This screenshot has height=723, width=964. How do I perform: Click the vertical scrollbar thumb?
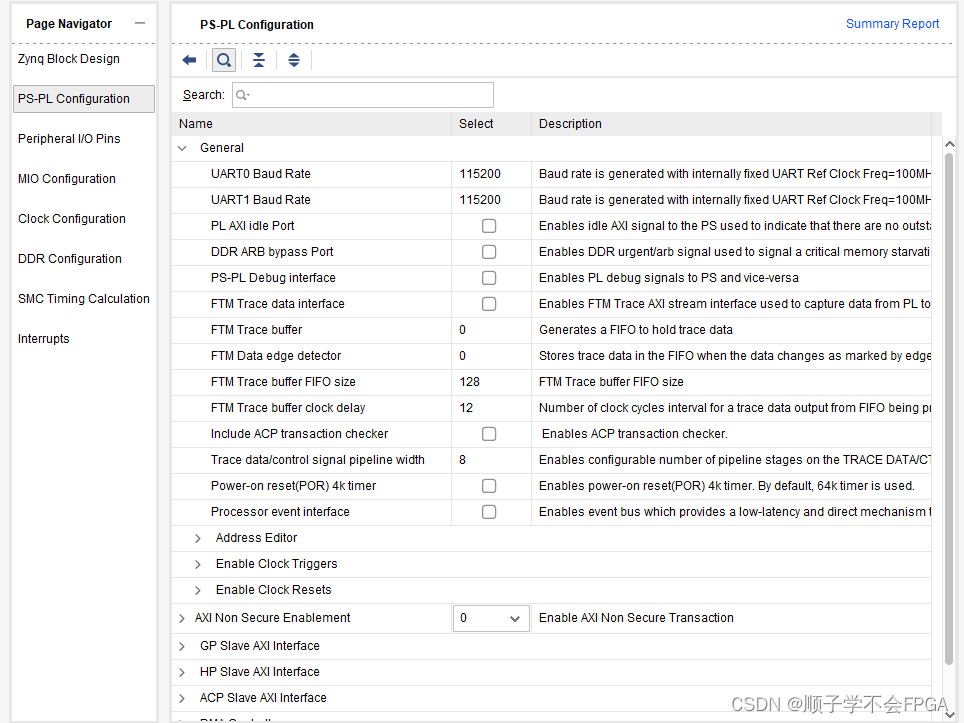pyautogui.click(x=949, y=409)
